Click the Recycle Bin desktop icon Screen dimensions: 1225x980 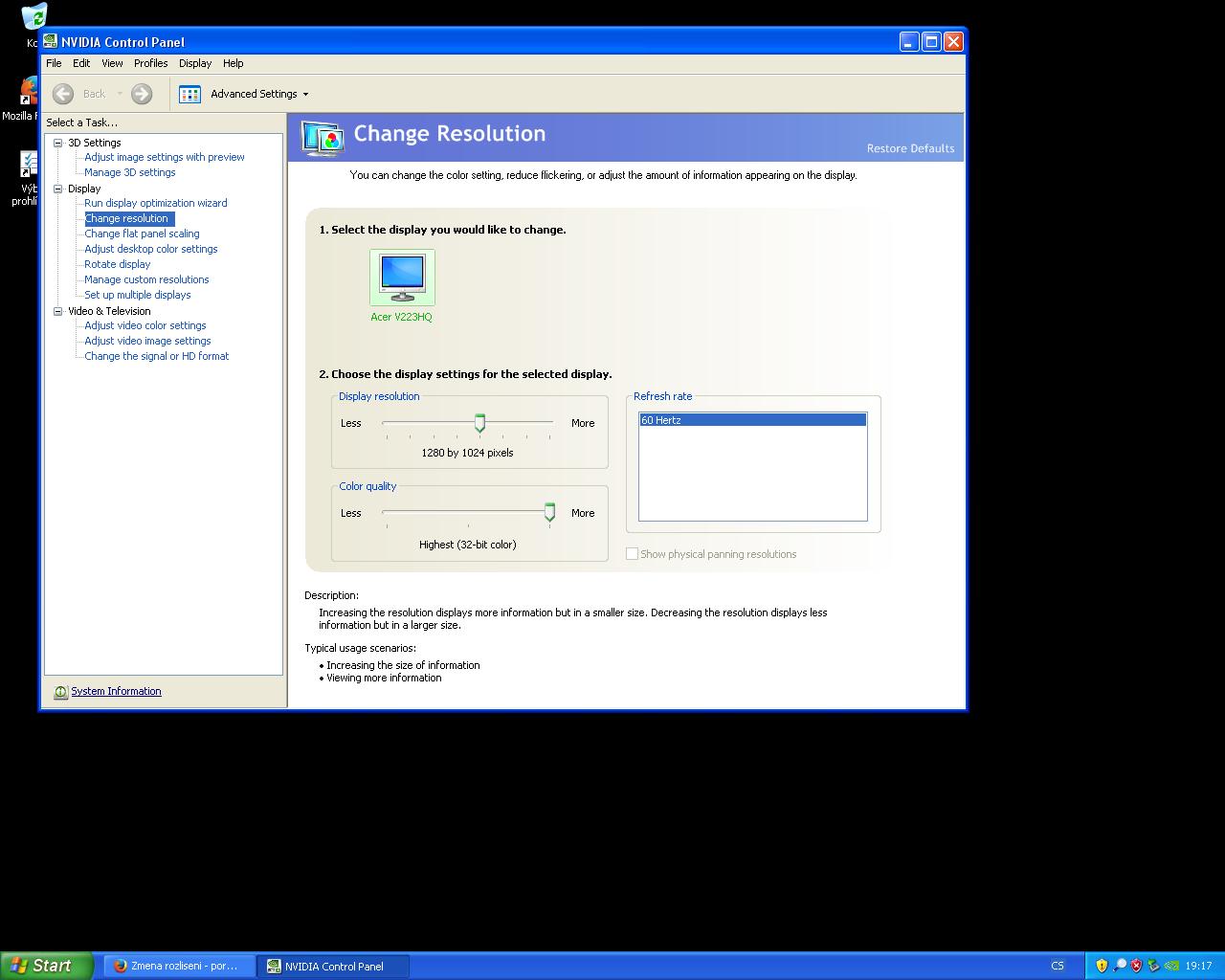click(x=33, y=15)
